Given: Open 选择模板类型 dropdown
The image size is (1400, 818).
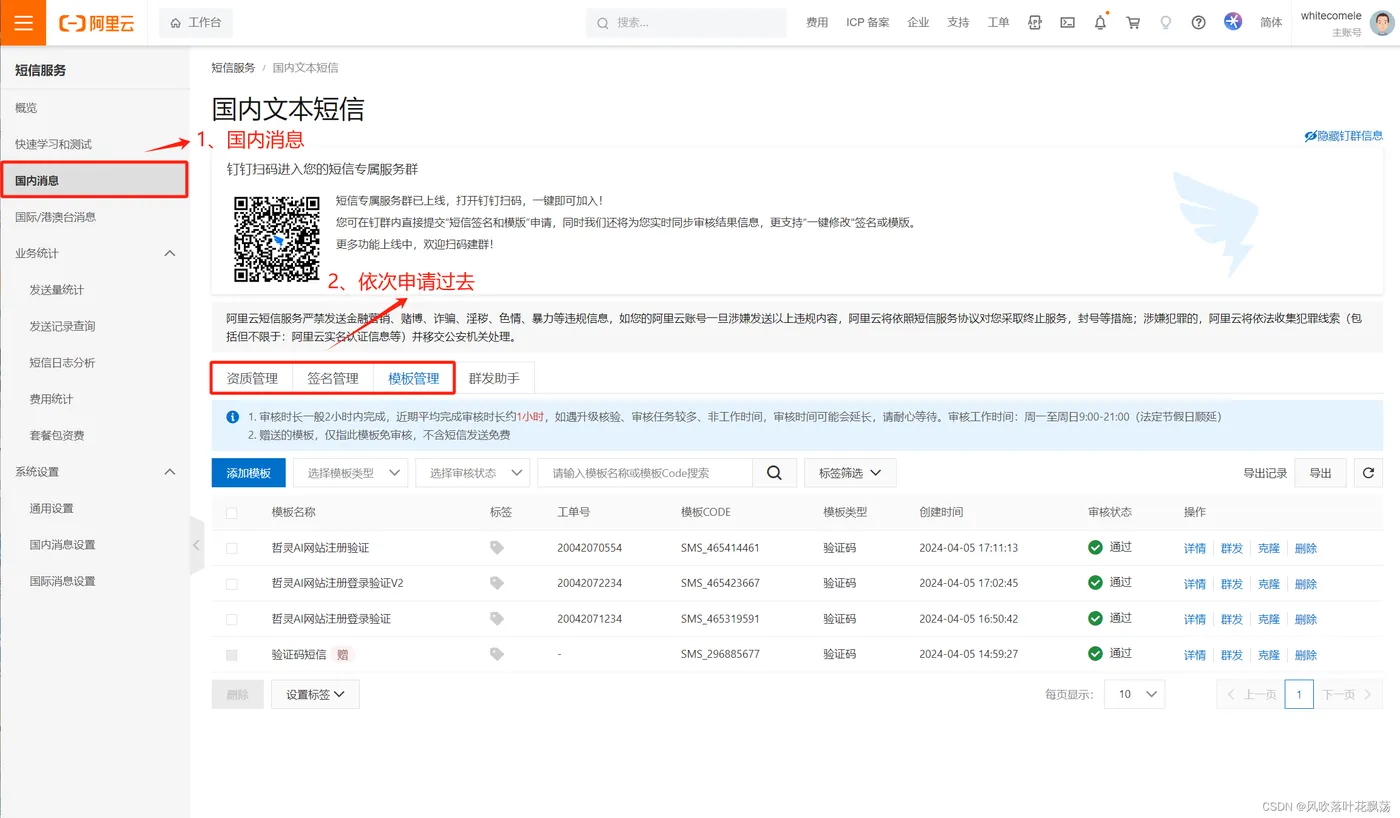Looking at the screenshot, I should click(x=350, y=473).
